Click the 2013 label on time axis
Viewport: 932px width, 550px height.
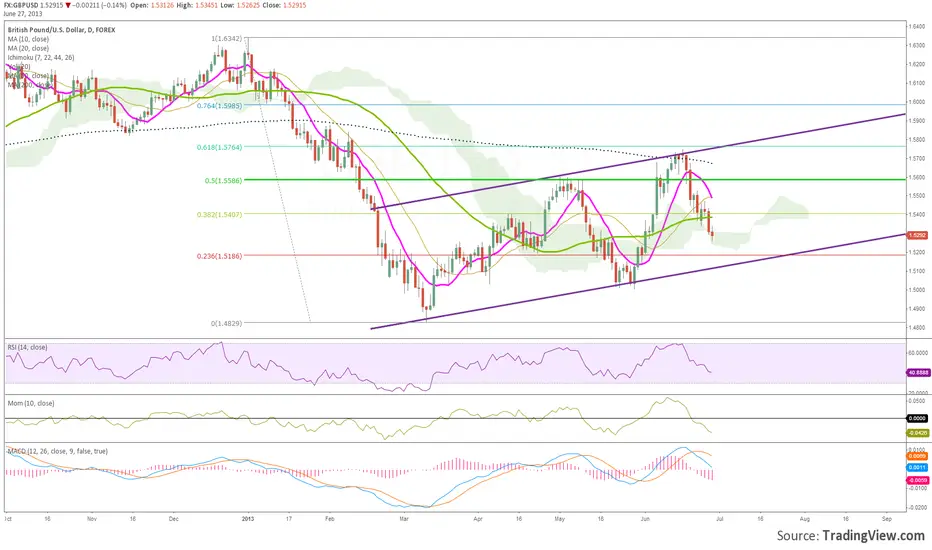point(248,518)
